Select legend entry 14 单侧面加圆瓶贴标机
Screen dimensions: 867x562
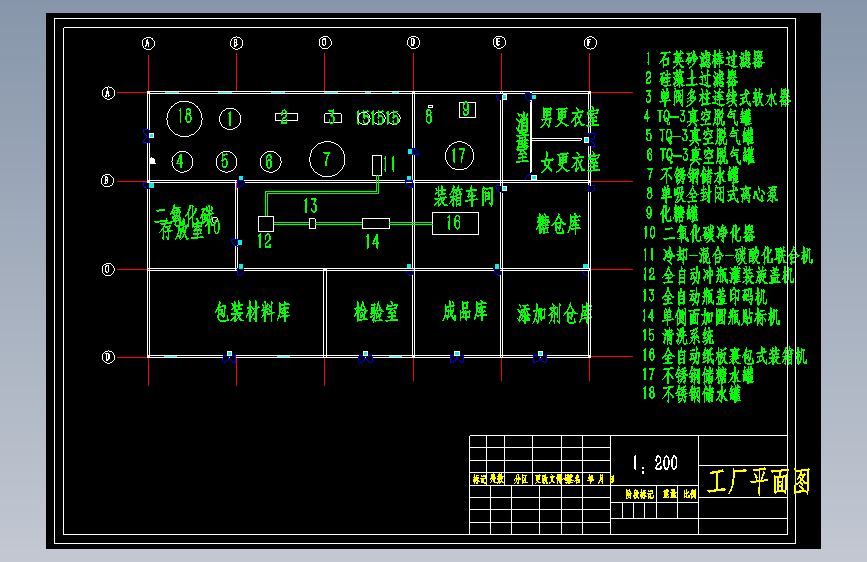tap(712, 316)
